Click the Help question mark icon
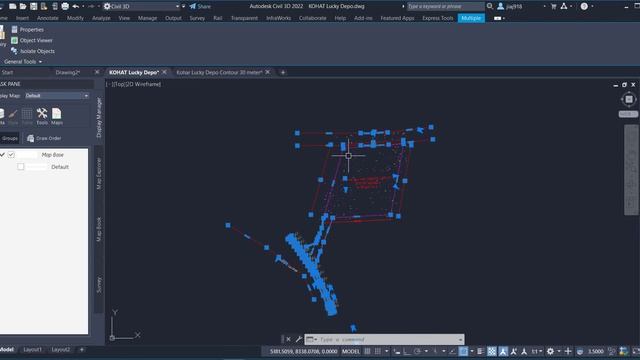This screenshot has width=640, height=360. tap(584, 6)
